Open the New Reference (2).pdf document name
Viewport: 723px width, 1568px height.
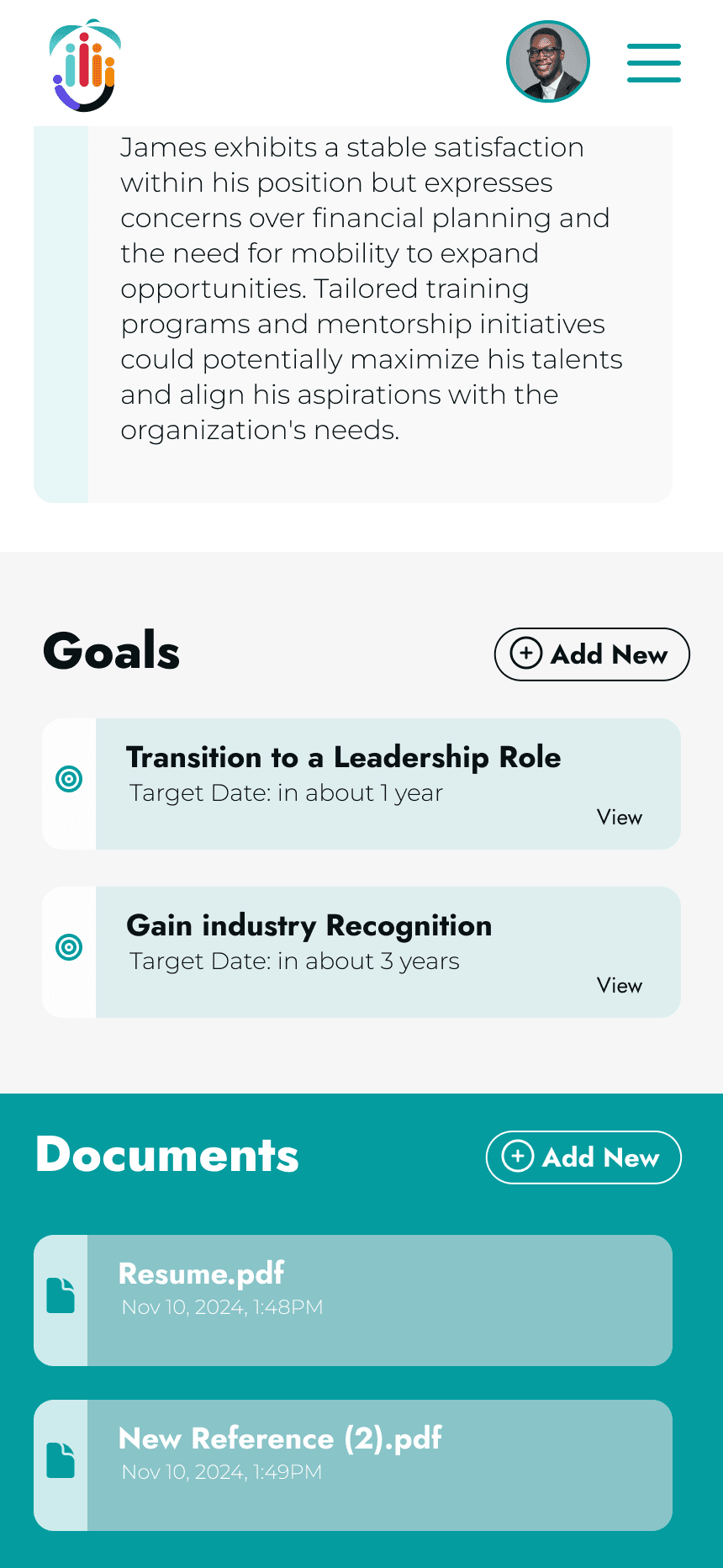coord(280,1438)
